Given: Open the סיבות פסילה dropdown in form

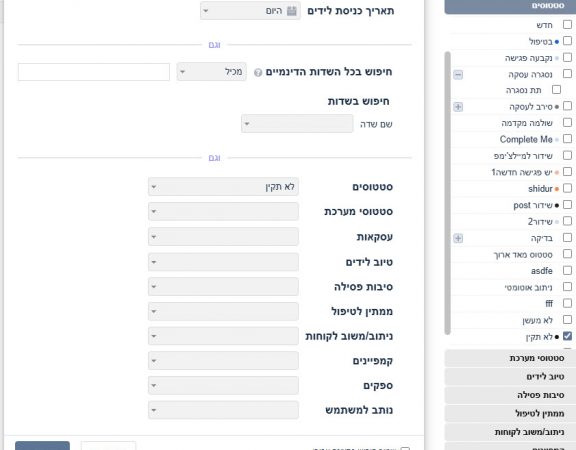Looking at the screenshot, I should (x=223, y=287).
